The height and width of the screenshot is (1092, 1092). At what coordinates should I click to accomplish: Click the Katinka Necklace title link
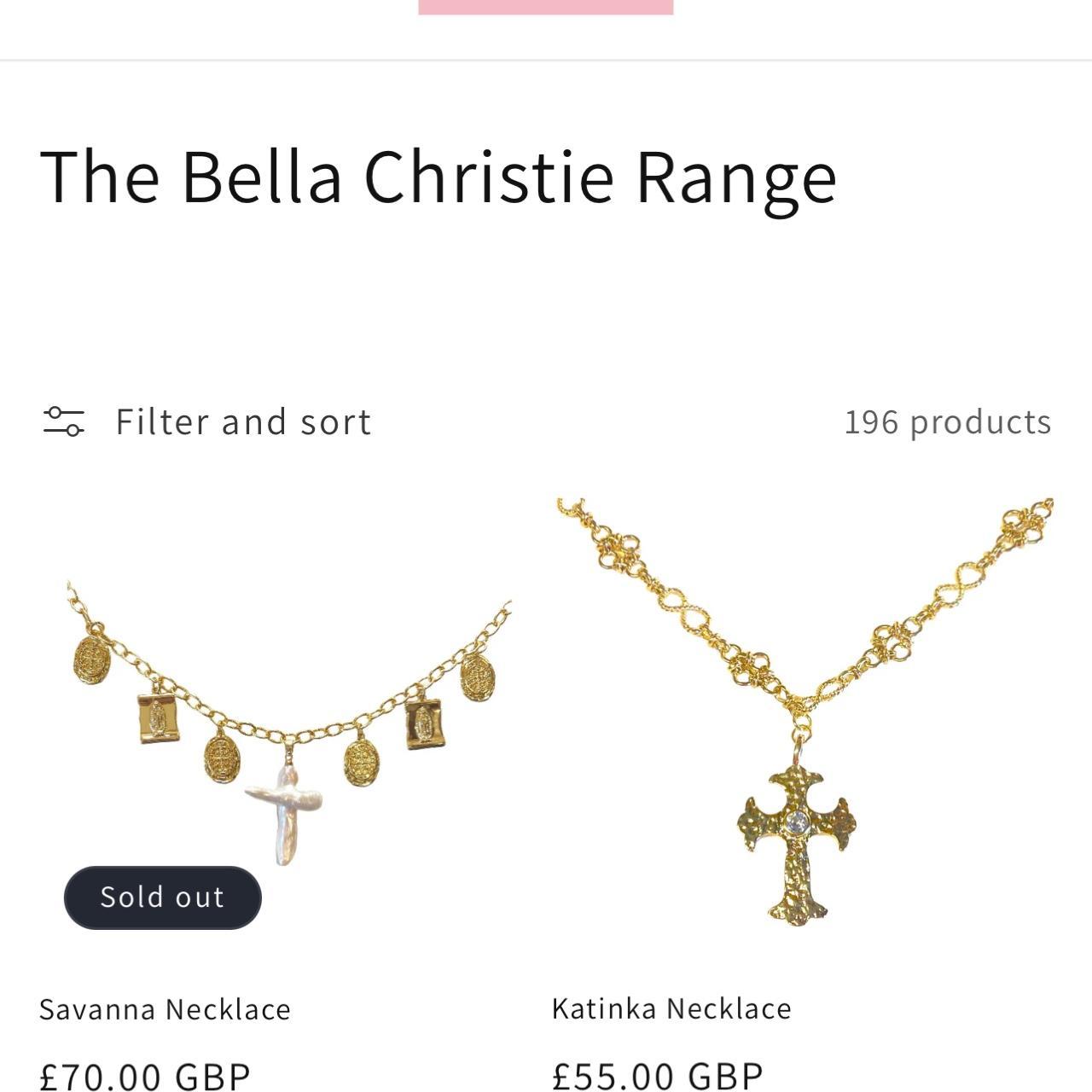point(671,1008)
